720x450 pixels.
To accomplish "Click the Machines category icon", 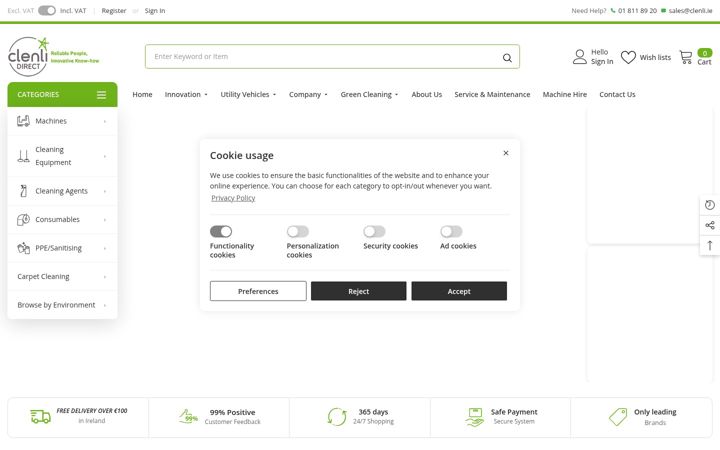I will pyautogui.click(x=23, y=121).
